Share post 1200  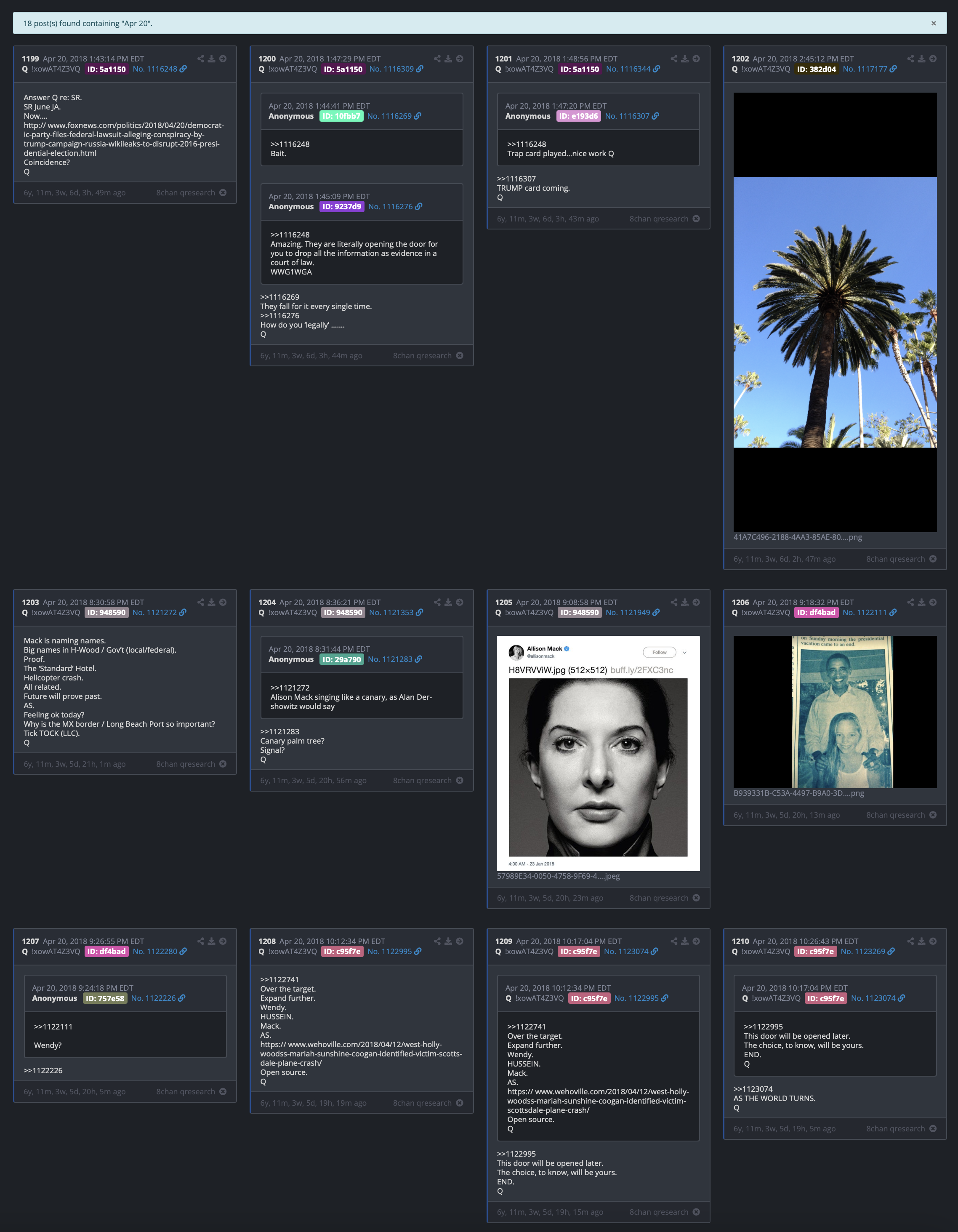point(438,59)
